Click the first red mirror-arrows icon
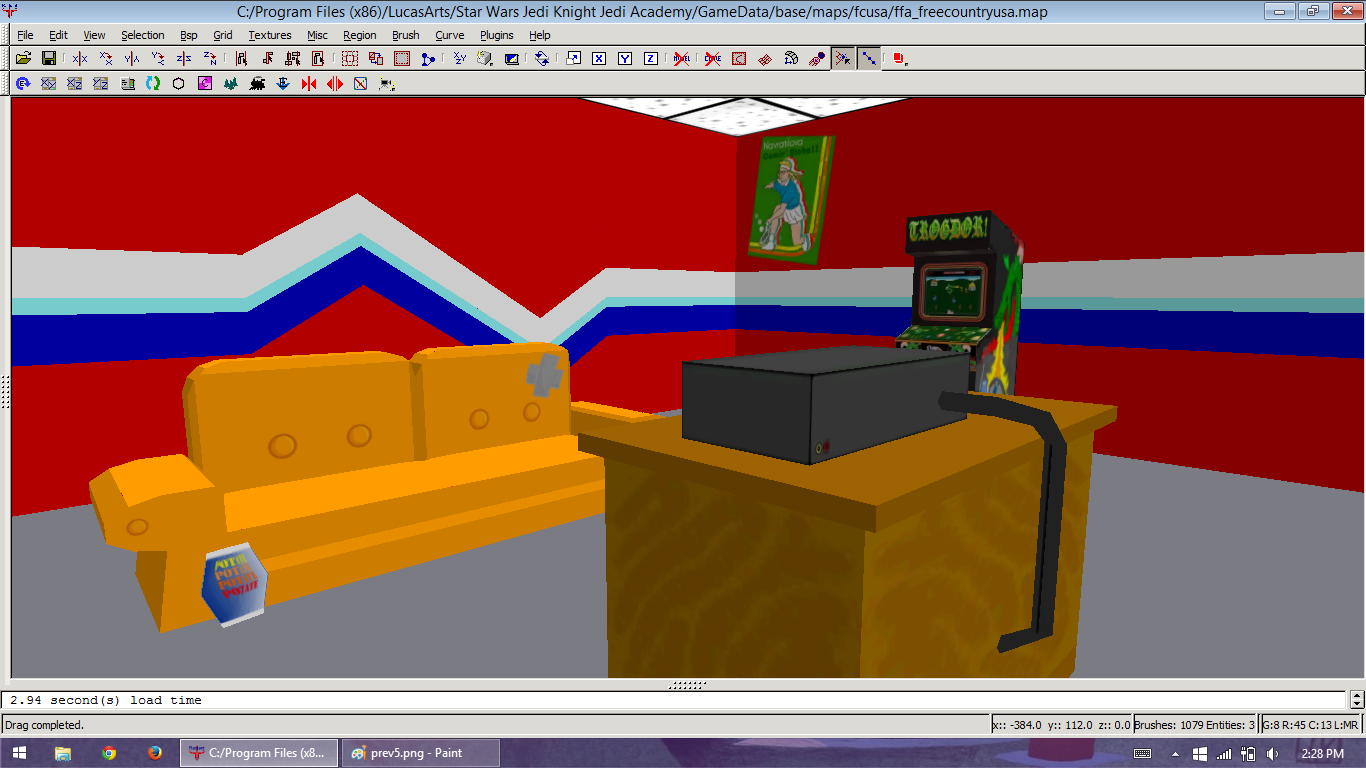Image resolution: width=1366 pixels, height=768 pixels. pyautogui.click(x=309, y=83)
